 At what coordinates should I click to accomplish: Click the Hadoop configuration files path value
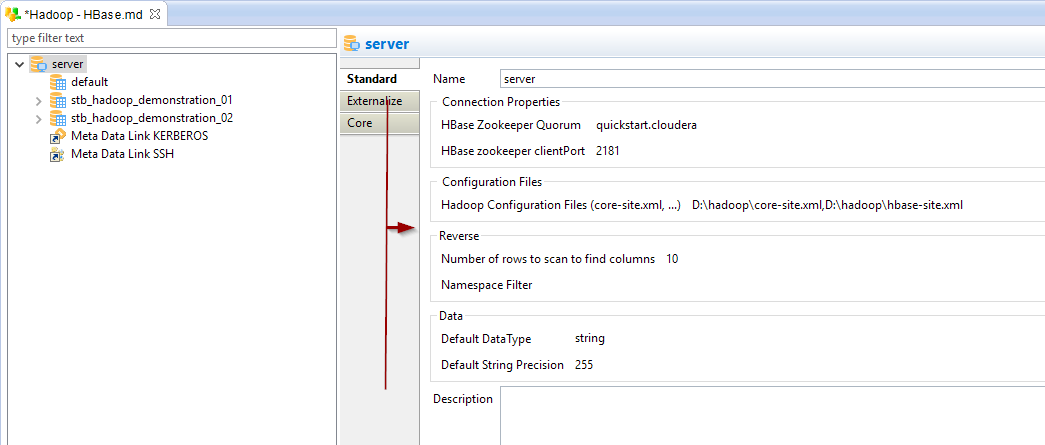pos(827,205)
